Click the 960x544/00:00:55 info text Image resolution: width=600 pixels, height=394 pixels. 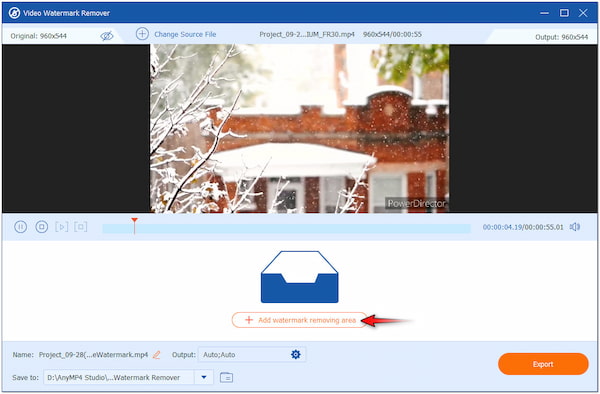tap(392, 34)
